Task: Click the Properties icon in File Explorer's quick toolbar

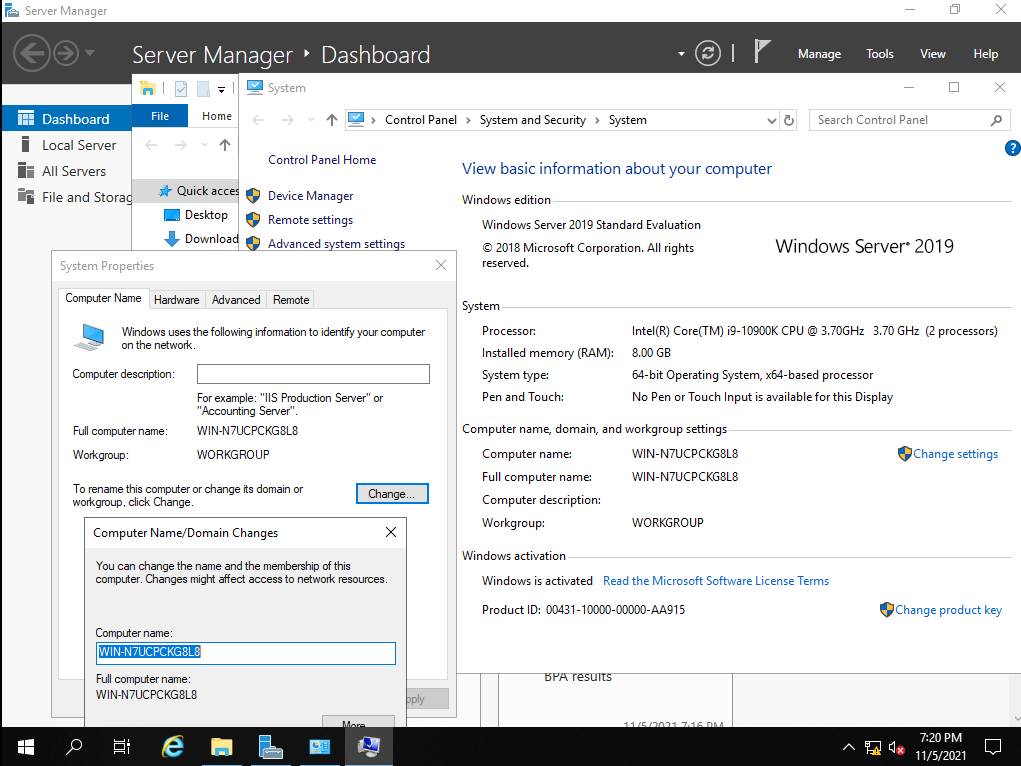Action: click(x=181, y=89)
